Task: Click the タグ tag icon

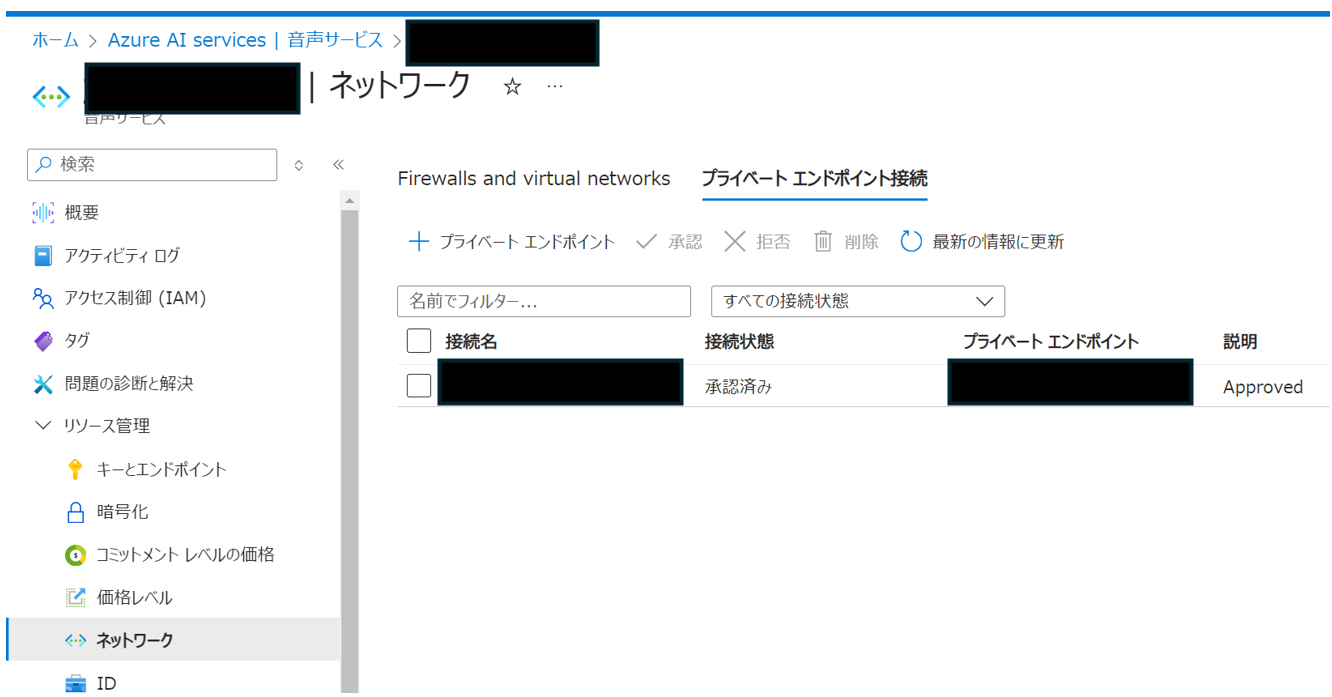Action: coord(43,341)
